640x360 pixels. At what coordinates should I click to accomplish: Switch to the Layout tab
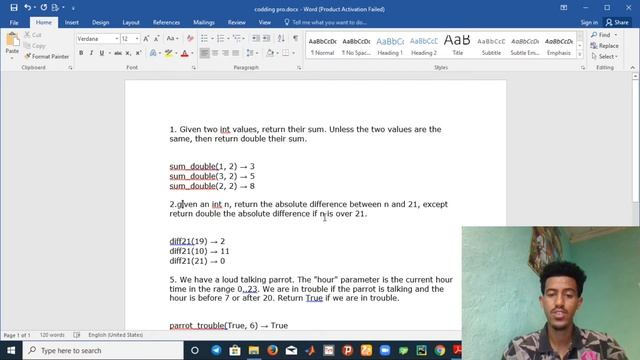click(131, 22)
